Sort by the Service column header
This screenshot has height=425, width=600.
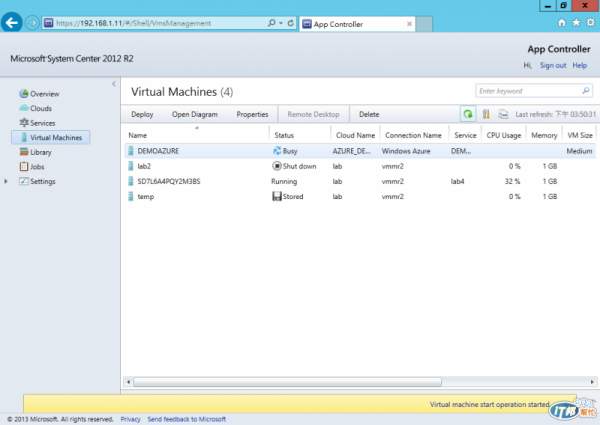pyautogui.click(x=465, y=135)
